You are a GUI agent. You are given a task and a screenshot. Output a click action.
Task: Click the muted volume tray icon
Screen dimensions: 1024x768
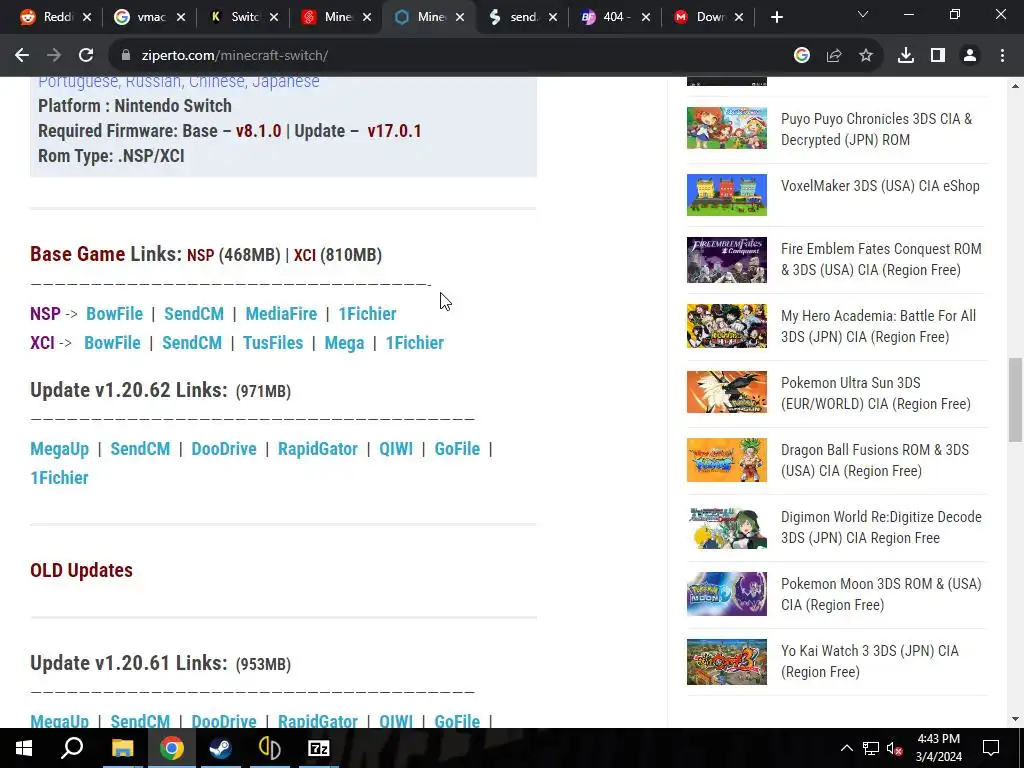895,748
